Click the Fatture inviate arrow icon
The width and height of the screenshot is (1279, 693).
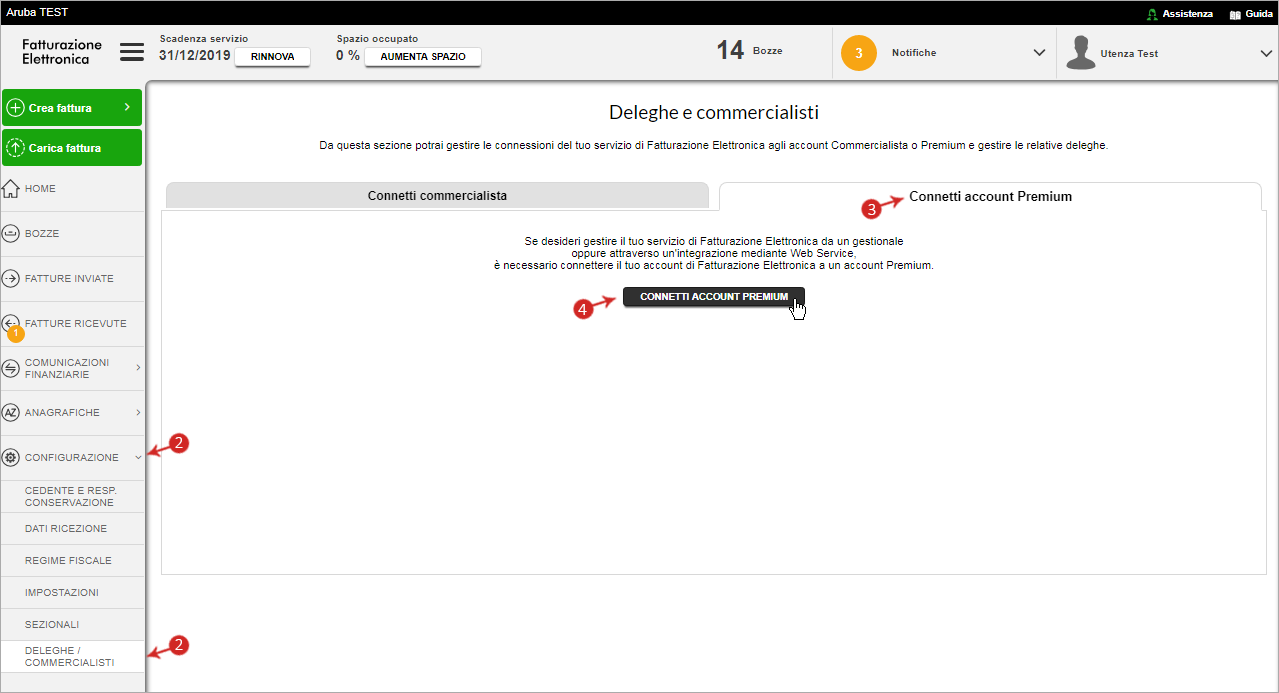pyautogui.click(x=11, y=278)
